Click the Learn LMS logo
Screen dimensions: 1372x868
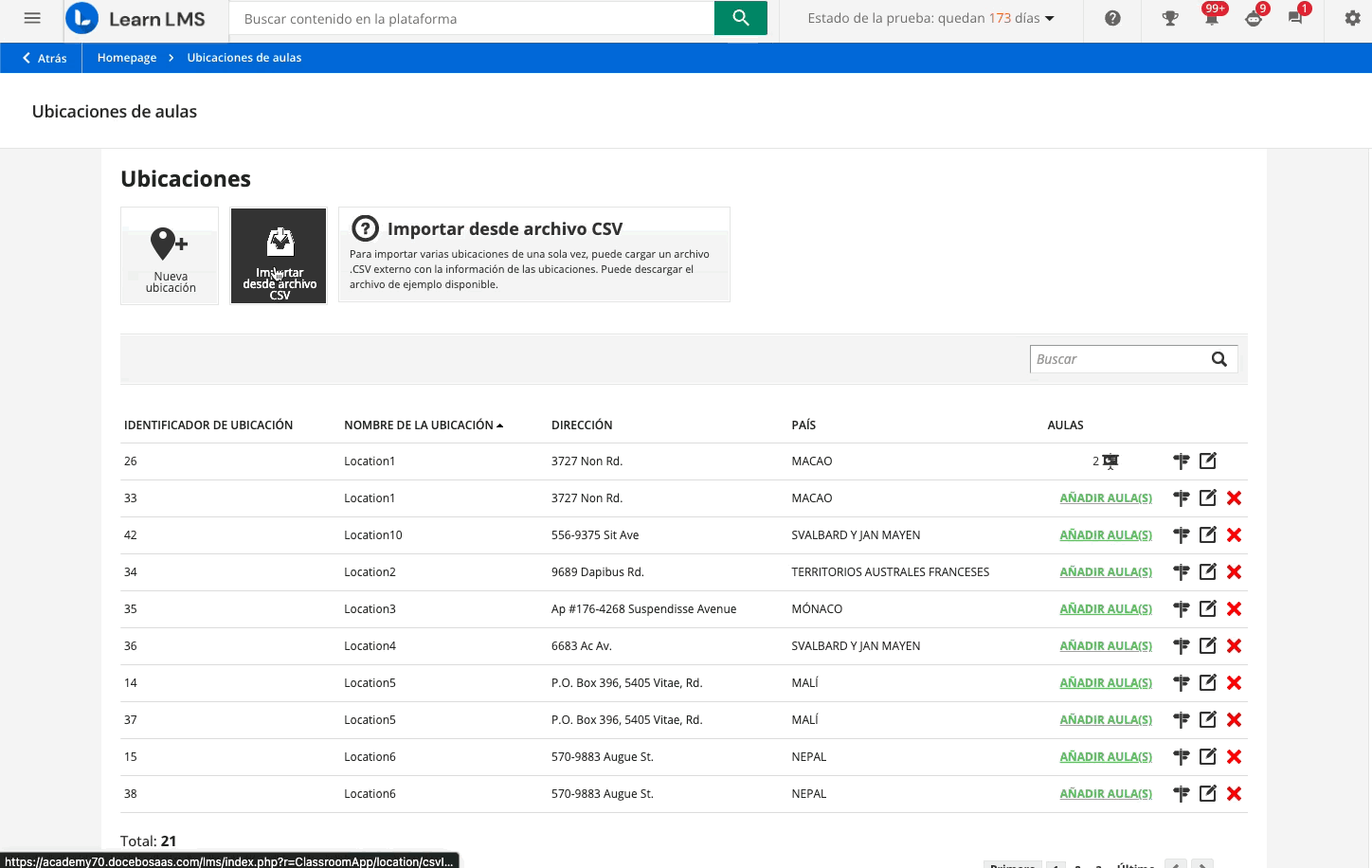tap(135, 18)
